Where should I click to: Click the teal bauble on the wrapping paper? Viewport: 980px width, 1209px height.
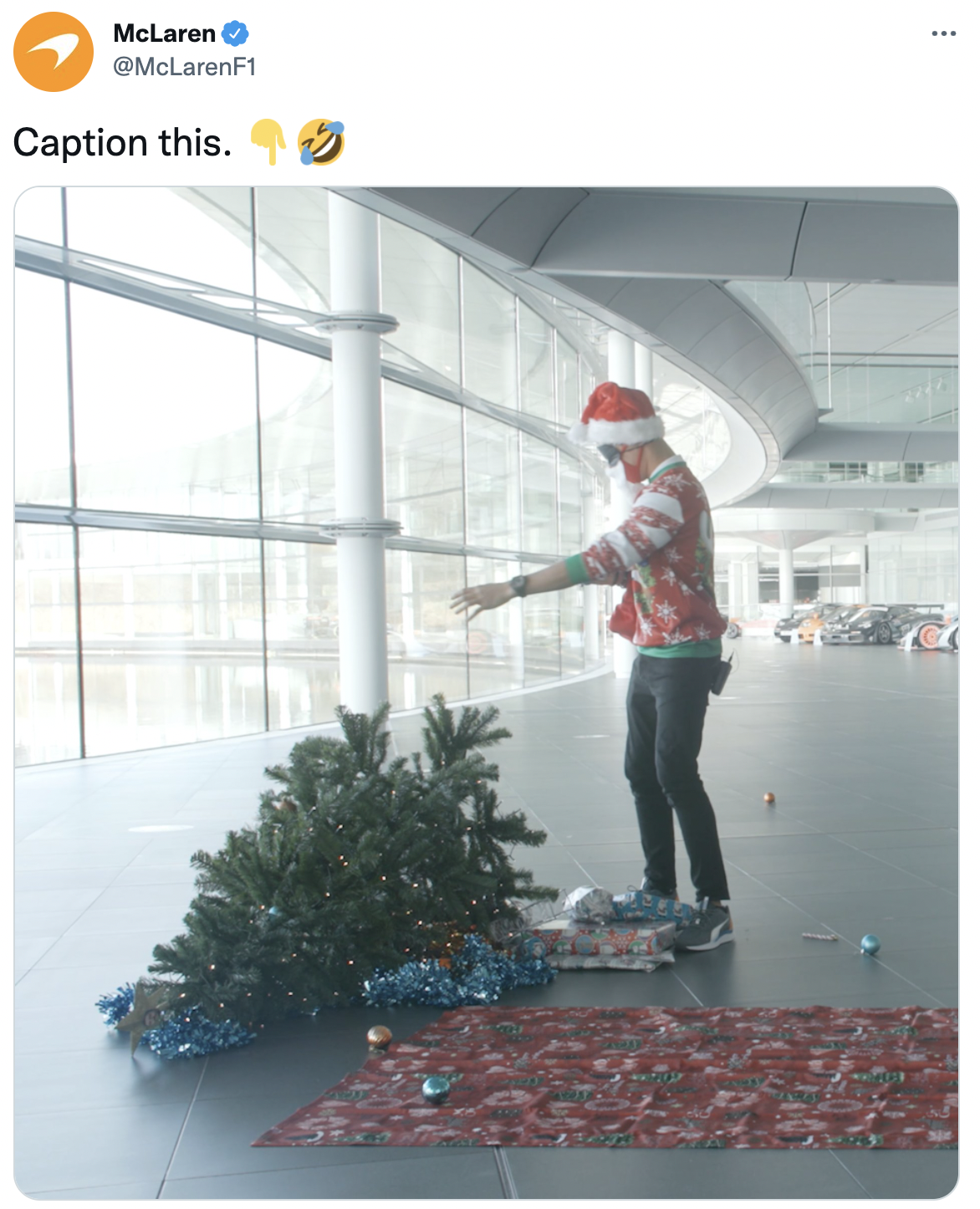point(436,1089)
